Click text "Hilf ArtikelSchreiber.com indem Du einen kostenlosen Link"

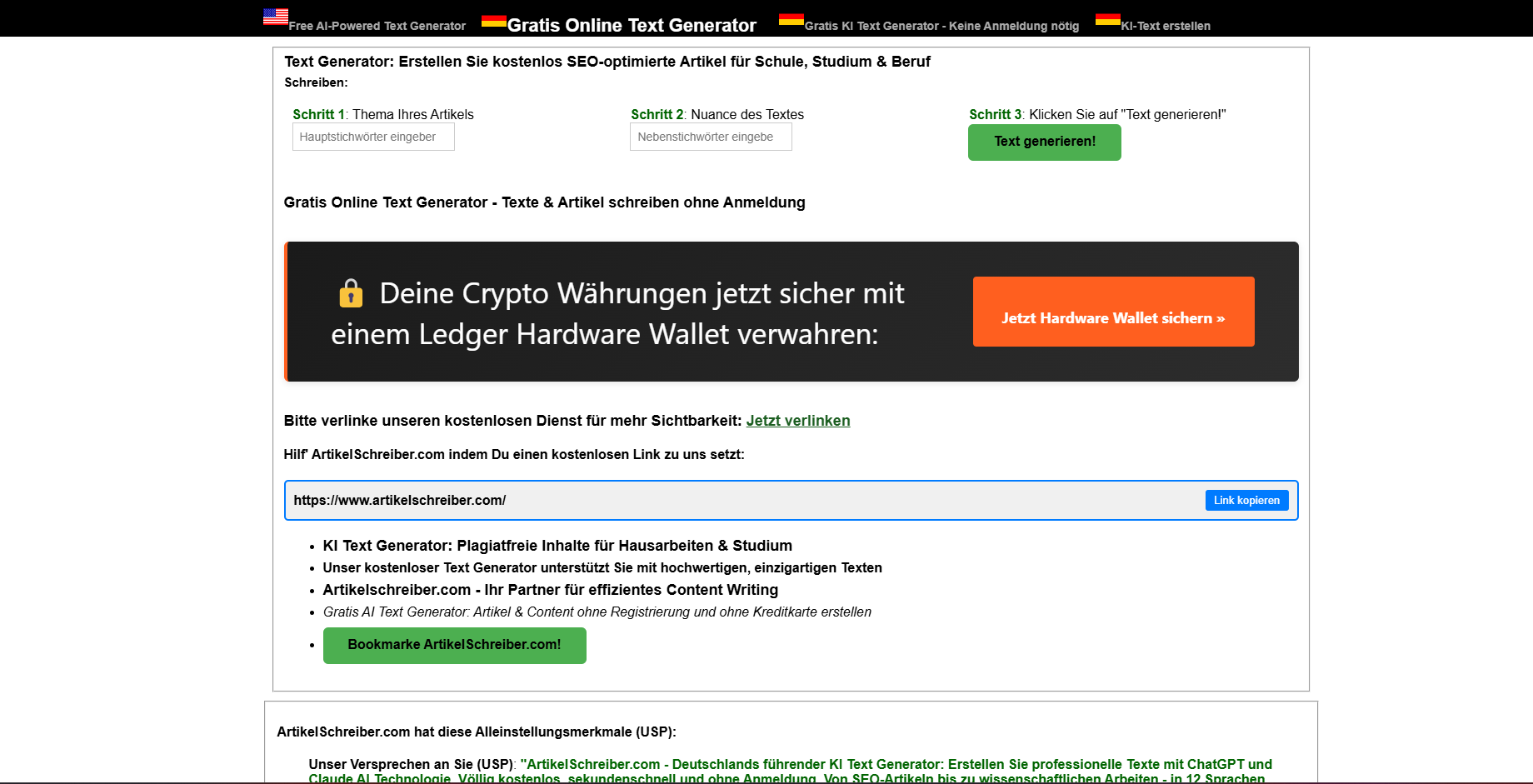(x=514, y=454)
